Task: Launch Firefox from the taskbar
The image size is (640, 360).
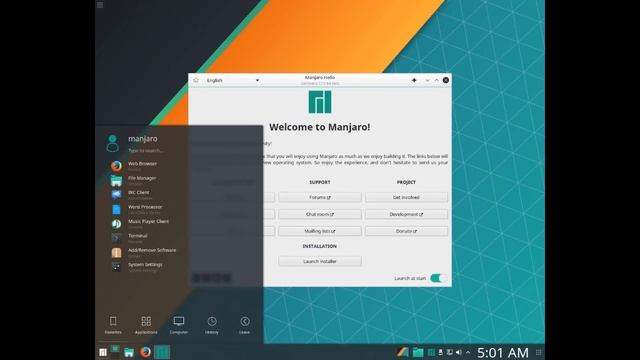Action: coord(145,352)
